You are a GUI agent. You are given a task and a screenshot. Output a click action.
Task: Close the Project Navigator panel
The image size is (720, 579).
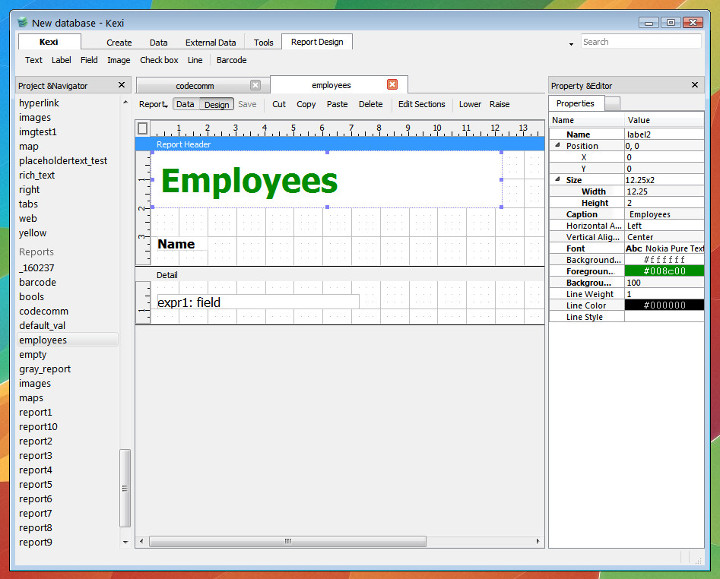click(x=122, y=85)
